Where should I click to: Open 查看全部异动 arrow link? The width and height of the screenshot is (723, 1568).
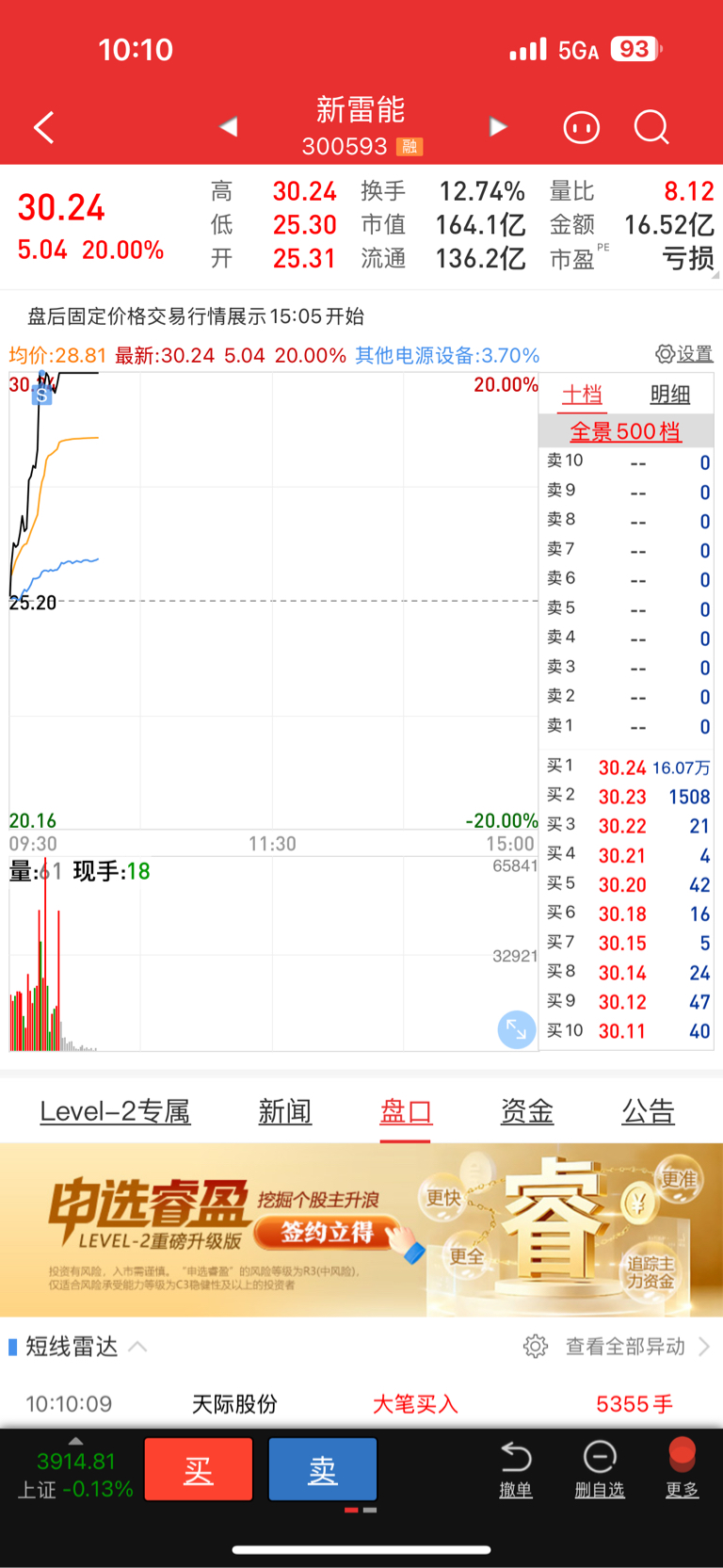click(x=637, y=1347)
